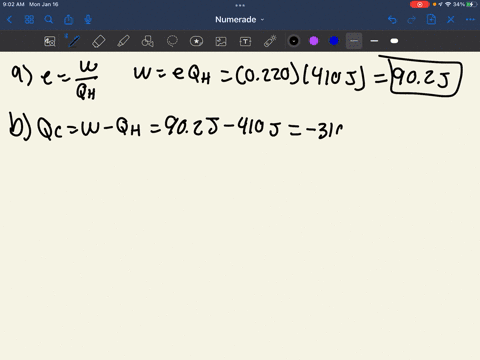Select the medium stroke width
This screenshot has width=480, height=360.
pyautogui.click(x=374, y=41)
